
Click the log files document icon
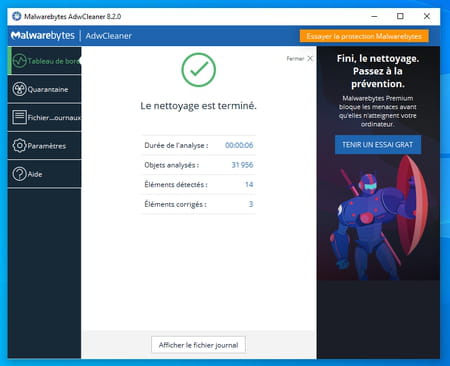pyautogui.click(x=20, y=117)
